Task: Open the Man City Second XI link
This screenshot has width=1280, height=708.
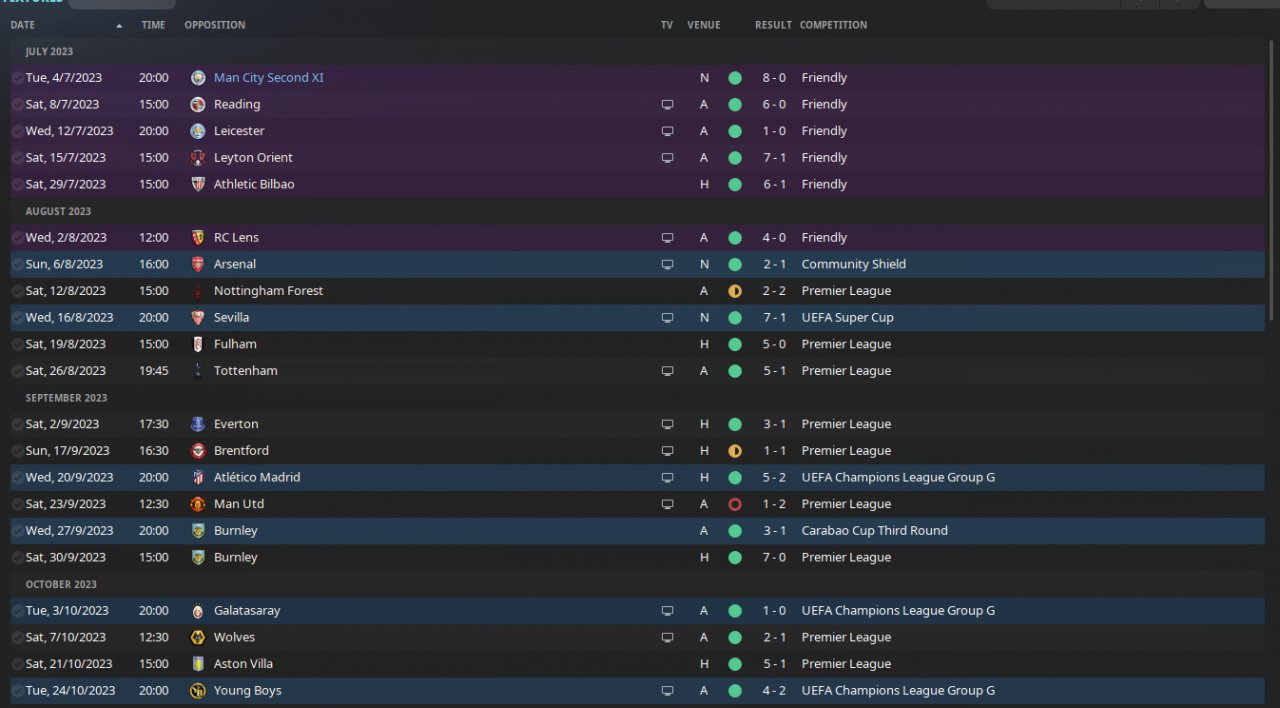Action: click(x=268, y=78)
